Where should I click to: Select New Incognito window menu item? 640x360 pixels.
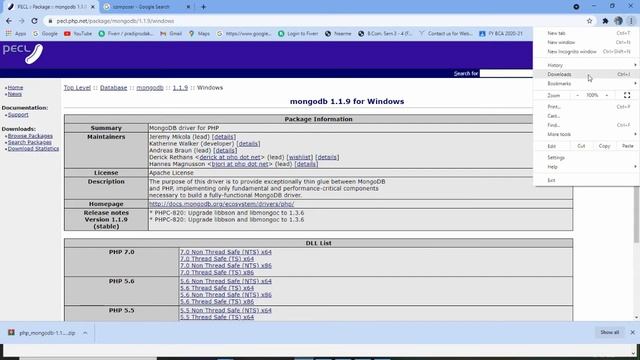click(587, 52)
